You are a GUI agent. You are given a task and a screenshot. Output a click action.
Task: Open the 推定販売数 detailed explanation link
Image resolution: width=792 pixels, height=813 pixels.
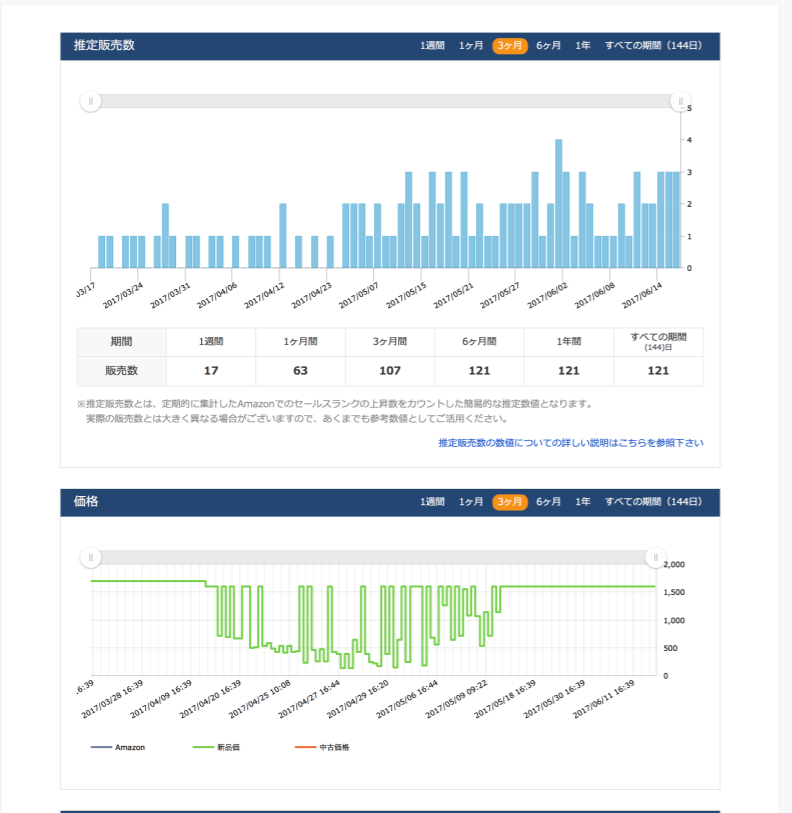click(x=570, y=443)
